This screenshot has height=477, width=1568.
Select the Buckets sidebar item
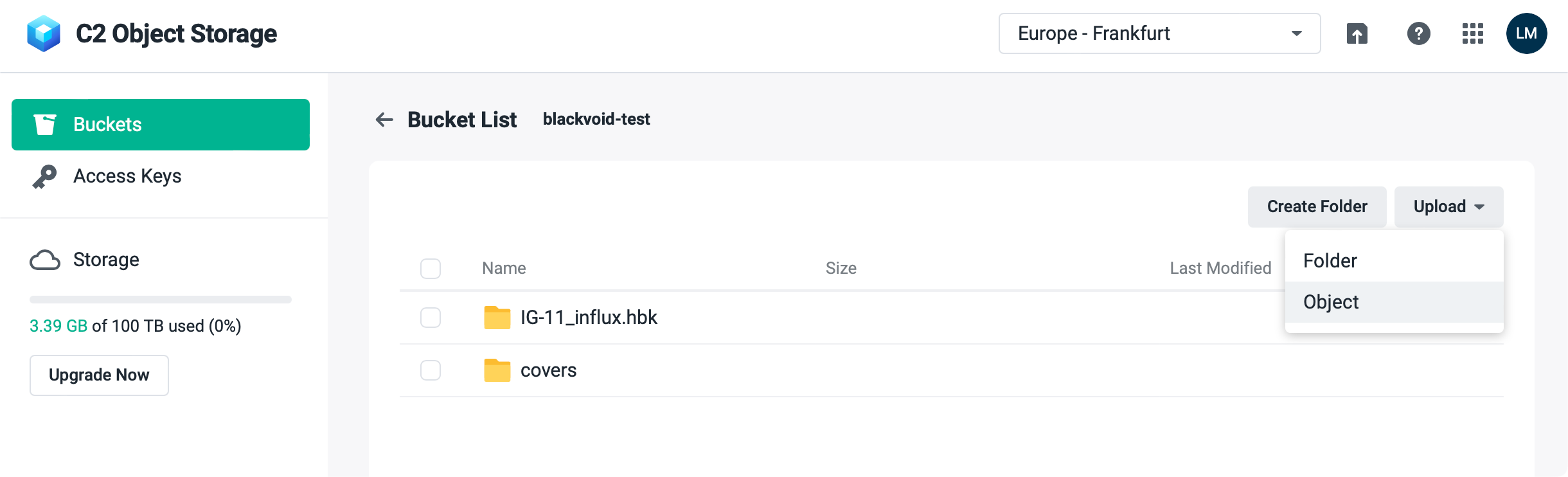[161, 125]
